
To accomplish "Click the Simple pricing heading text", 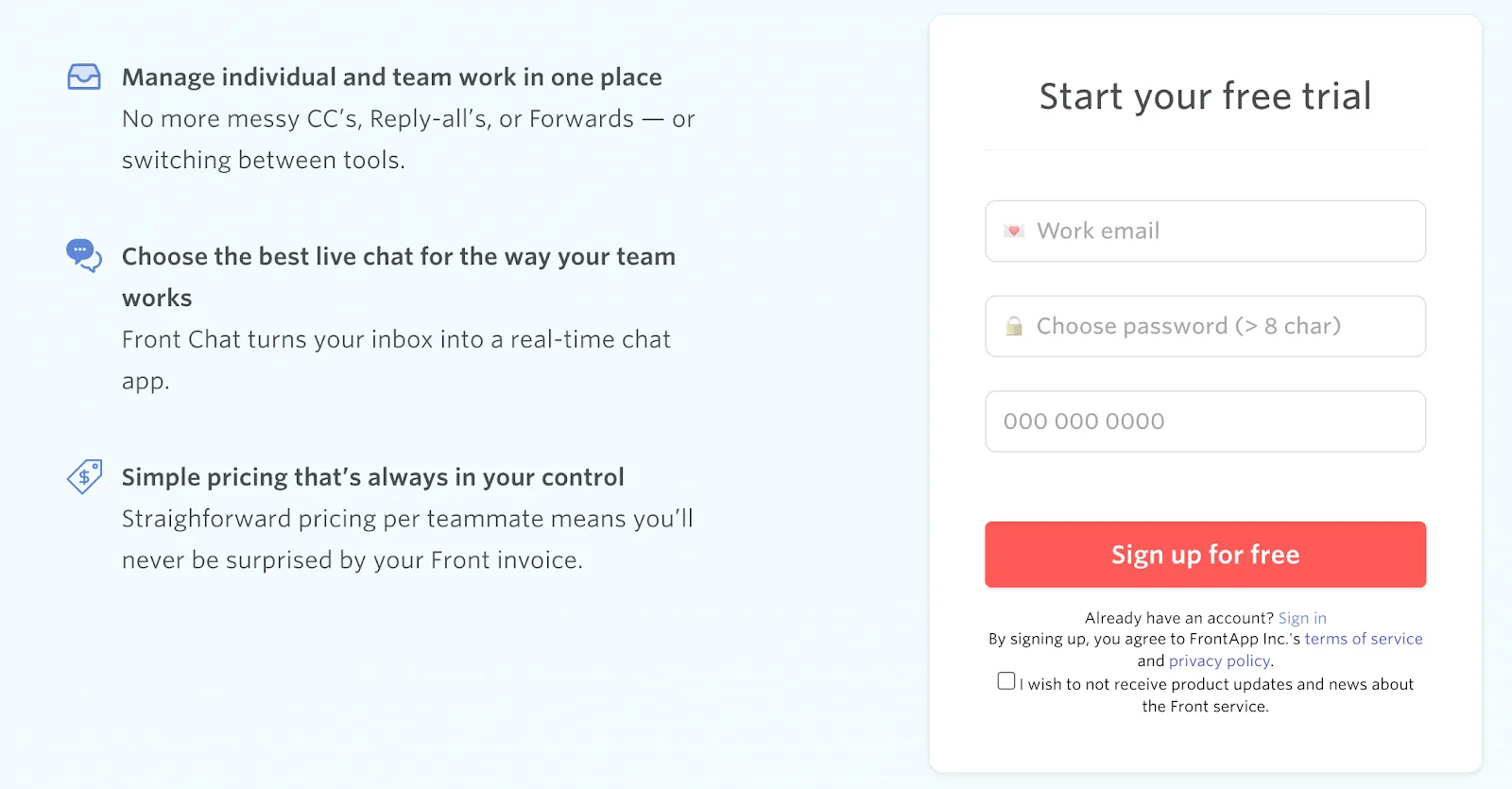I will (x=372, y=476).
